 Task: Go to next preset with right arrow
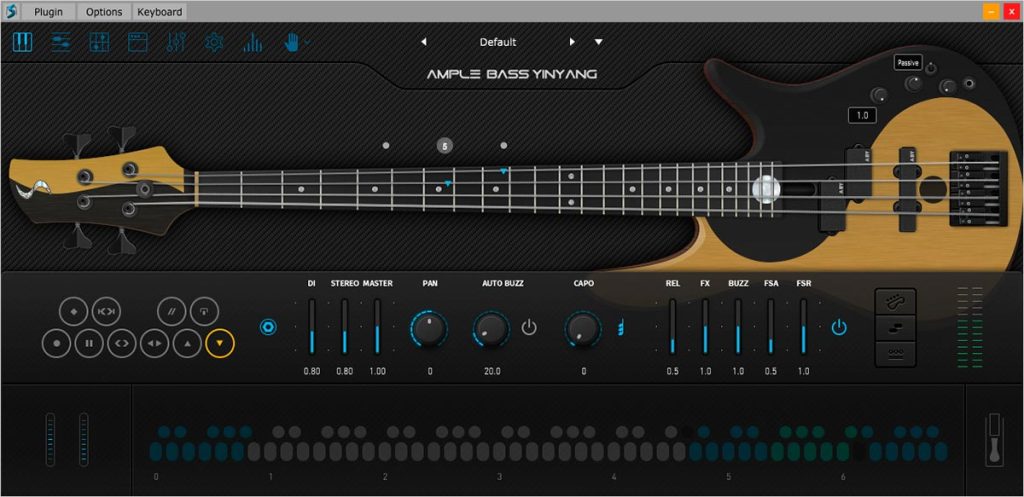pyautogui.click(x=572, y=42)
